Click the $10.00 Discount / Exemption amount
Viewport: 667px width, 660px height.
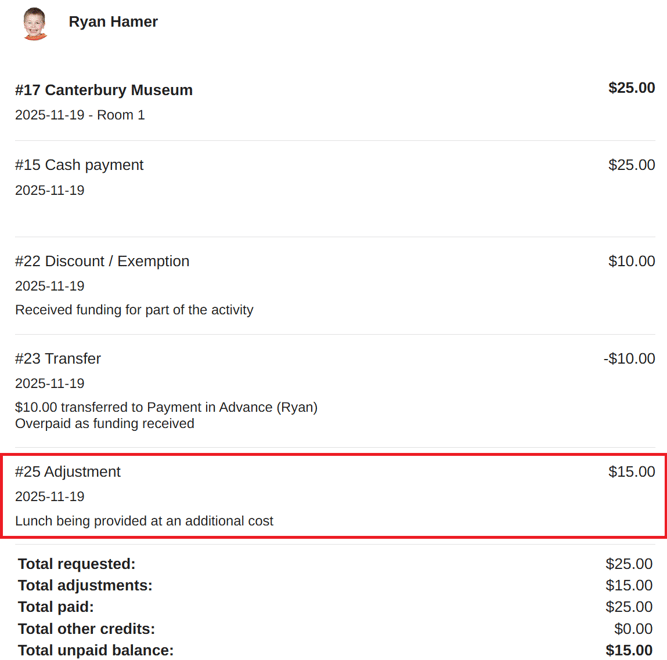point(631,262)
